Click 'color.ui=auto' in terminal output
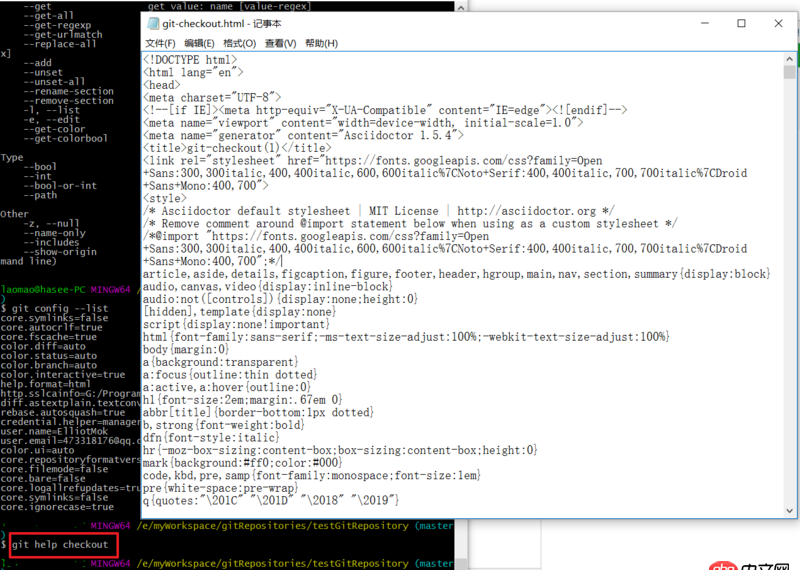This screenshot has height=570, width=800. tap(37, 450)
